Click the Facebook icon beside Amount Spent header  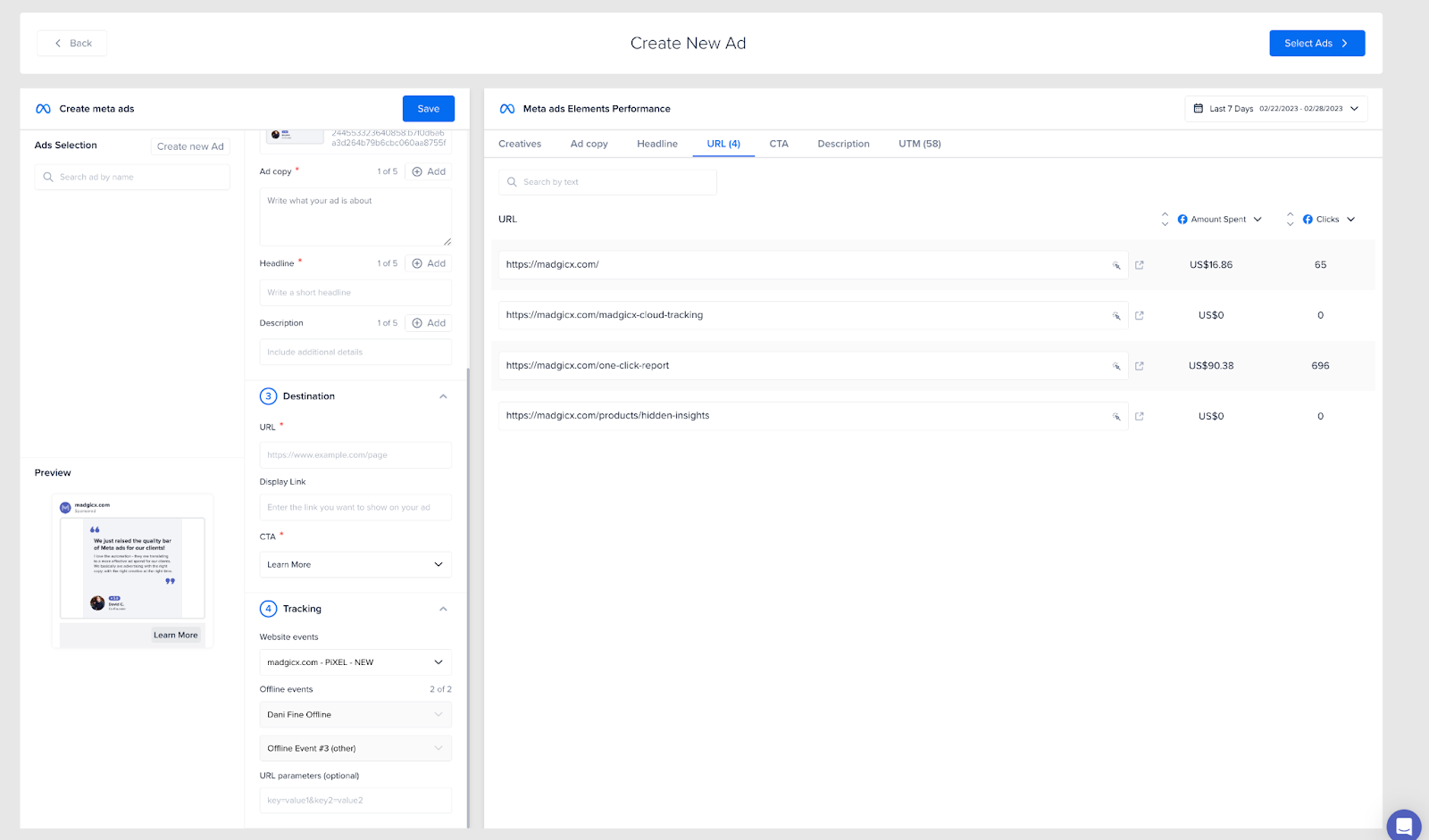(1181, 219)
